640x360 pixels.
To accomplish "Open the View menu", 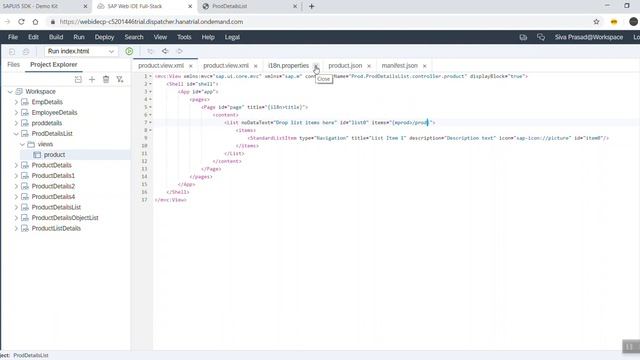I will 160,37.
